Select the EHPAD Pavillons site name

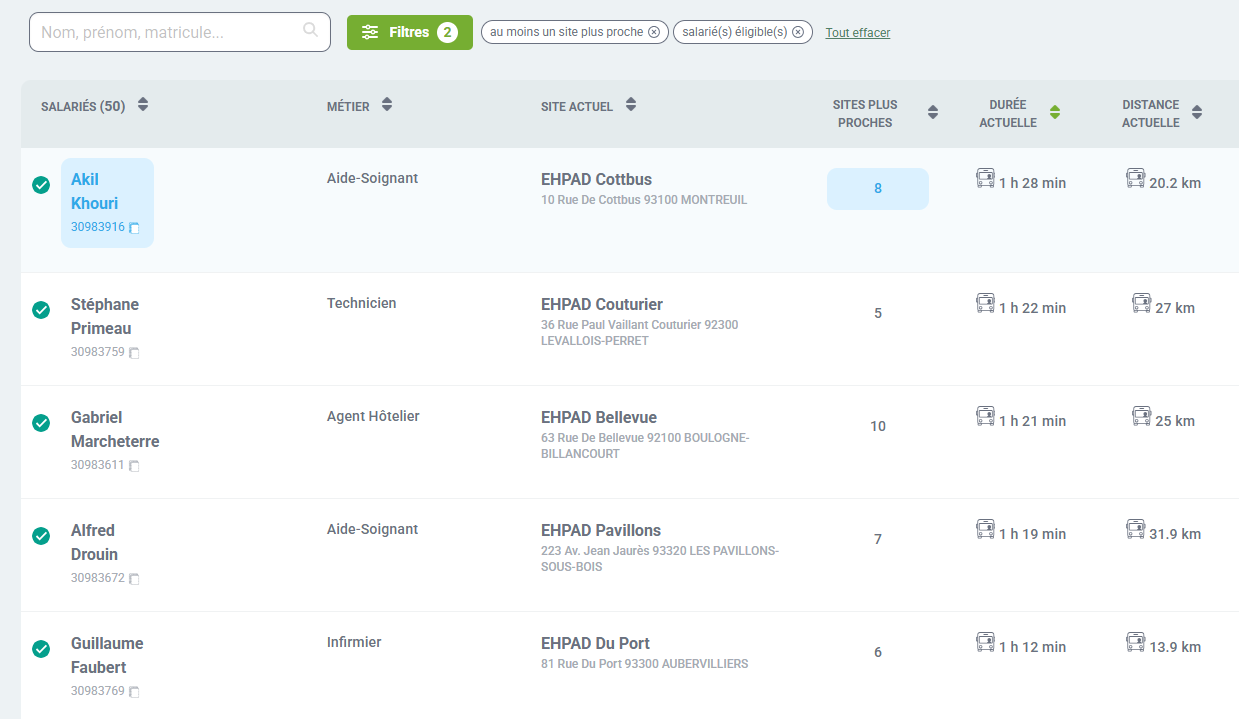[x=601, y=531]
